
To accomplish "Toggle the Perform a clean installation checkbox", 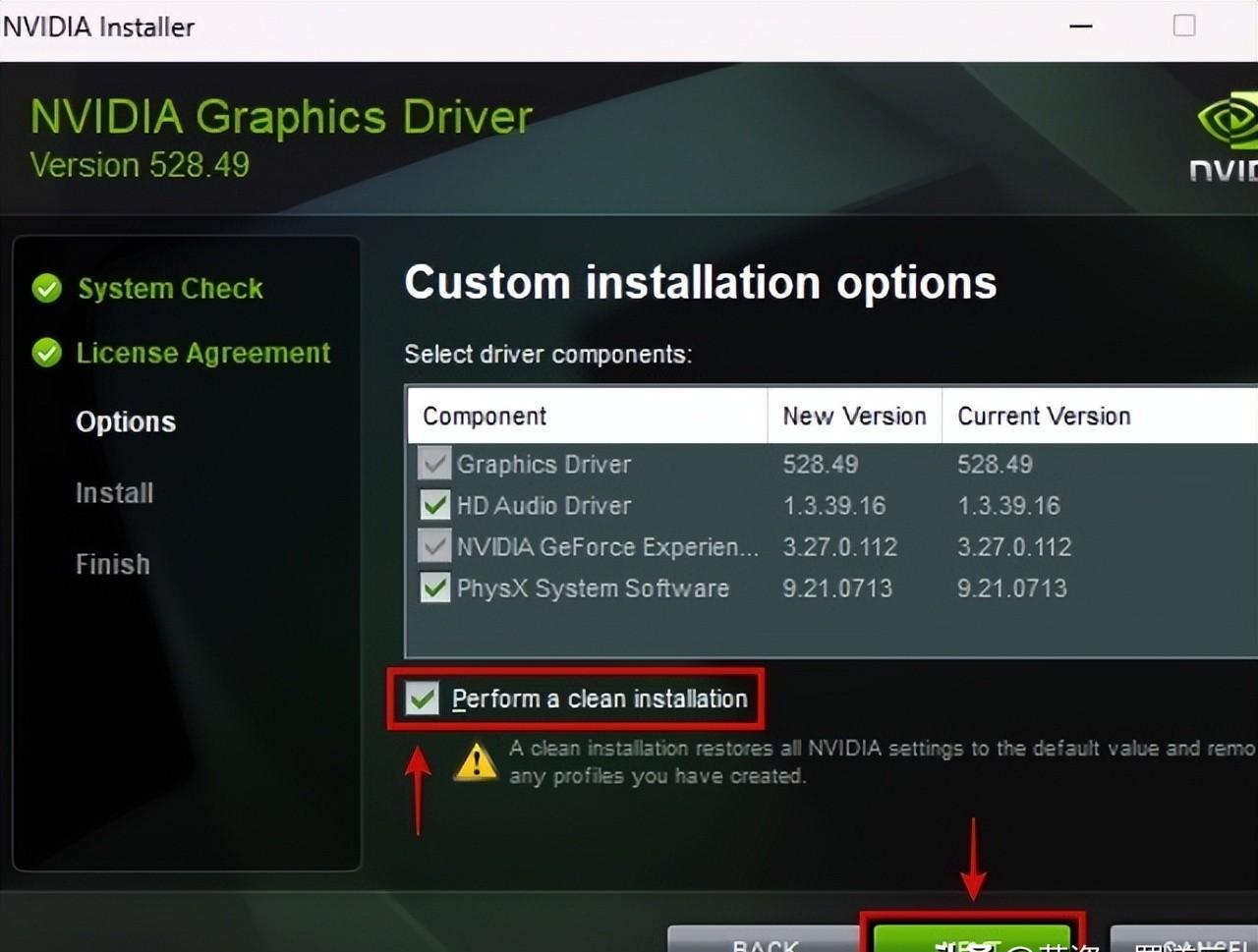I will [x=423, y=699].
